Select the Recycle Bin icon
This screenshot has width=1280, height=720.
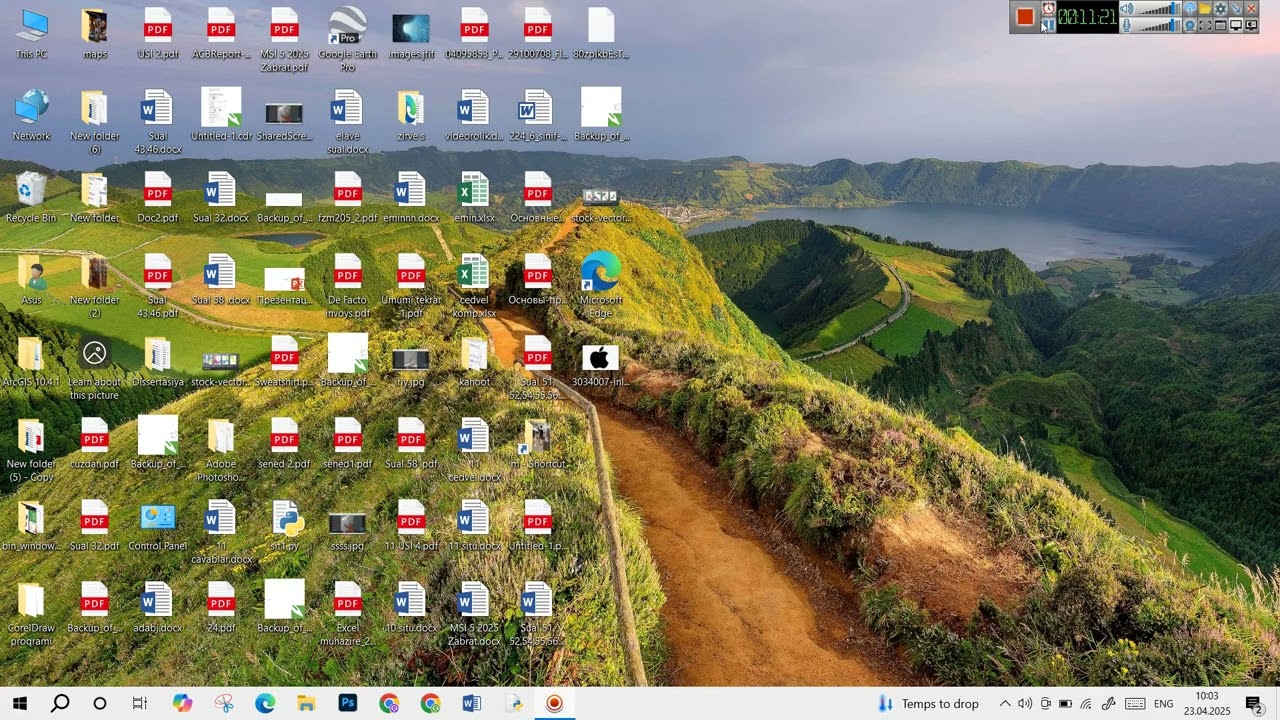click(x=31, y=197)
